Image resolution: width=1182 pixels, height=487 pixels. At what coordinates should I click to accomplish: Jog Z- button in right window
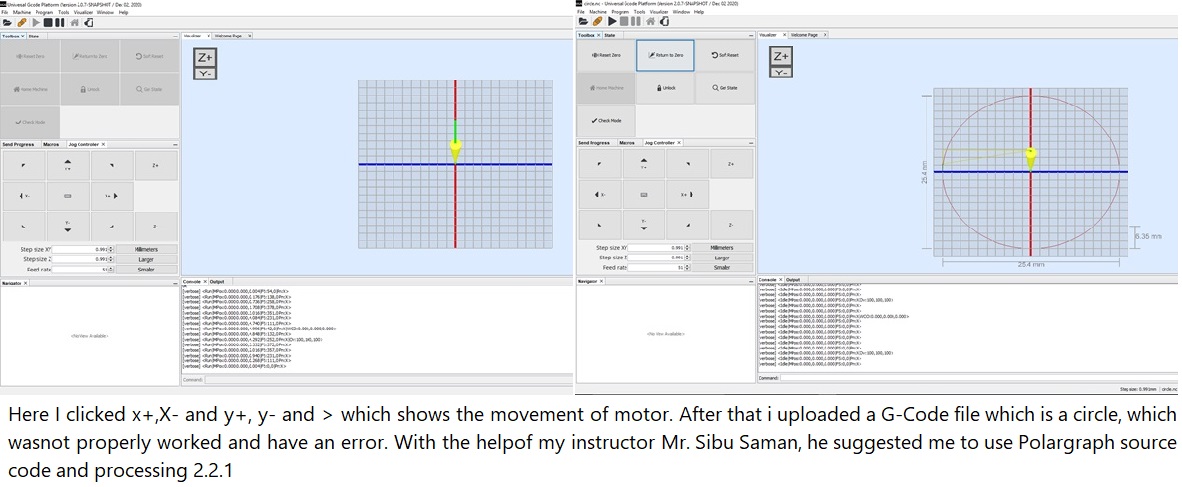coord(731,225)
